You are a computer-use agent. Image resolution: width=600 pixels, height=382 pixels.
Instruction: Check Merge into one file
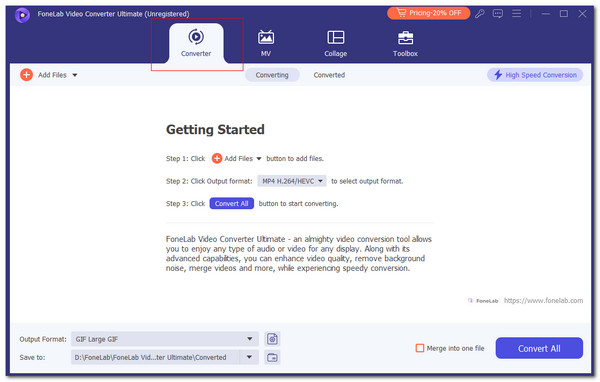(x=420, y=348)
